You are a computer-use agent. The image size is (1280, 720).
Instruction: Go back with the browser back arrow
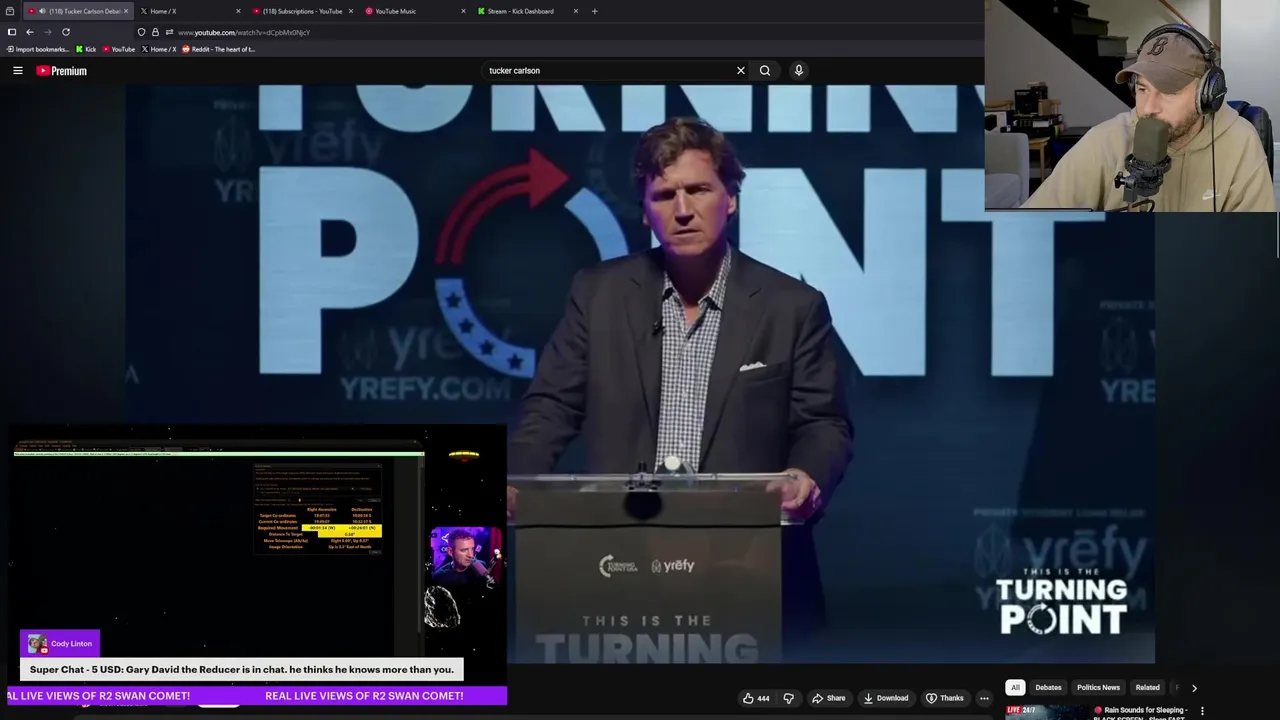[x=29, y=32]
